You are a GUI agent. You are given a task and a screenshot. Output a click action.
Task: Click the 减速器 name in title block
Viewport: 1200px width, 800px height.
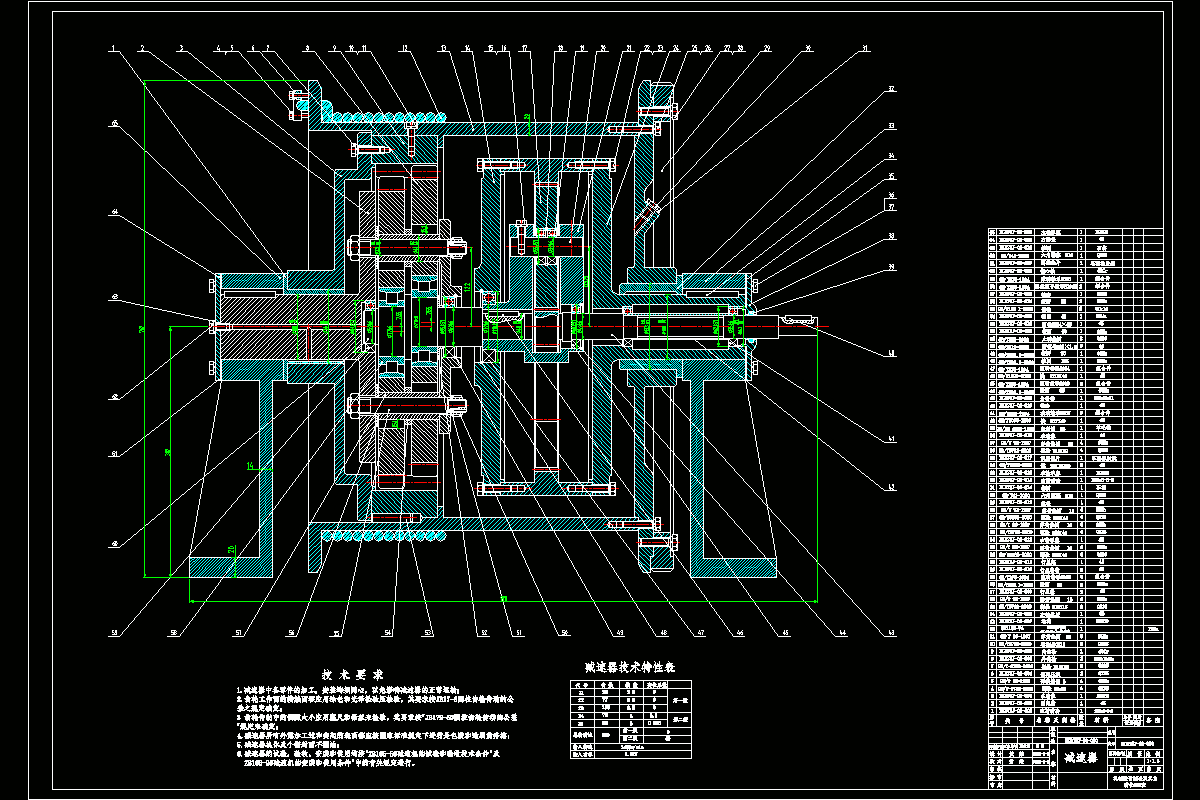(1079, 759)
